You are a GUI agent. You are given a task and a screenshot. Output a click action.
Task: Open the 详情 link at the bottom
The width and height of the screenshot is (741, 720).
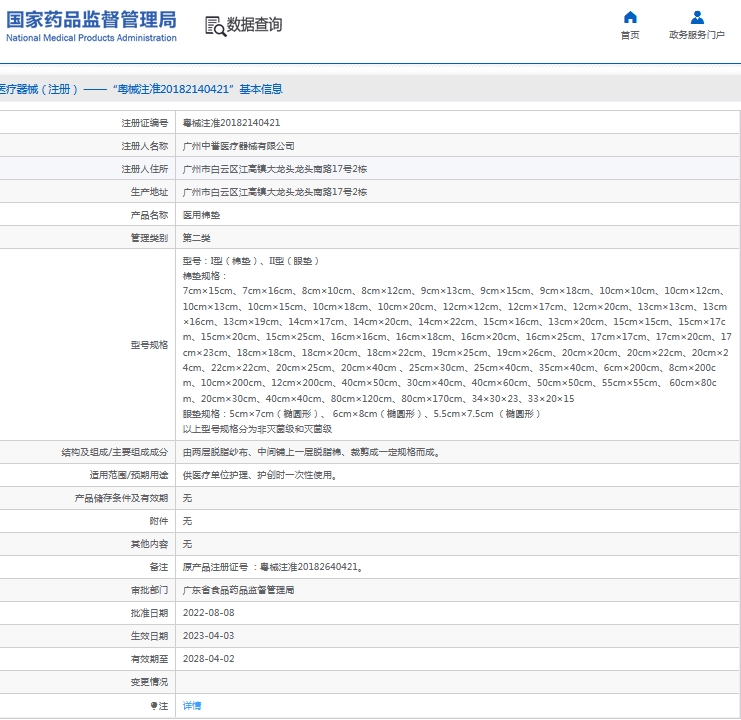pos(192,705)
